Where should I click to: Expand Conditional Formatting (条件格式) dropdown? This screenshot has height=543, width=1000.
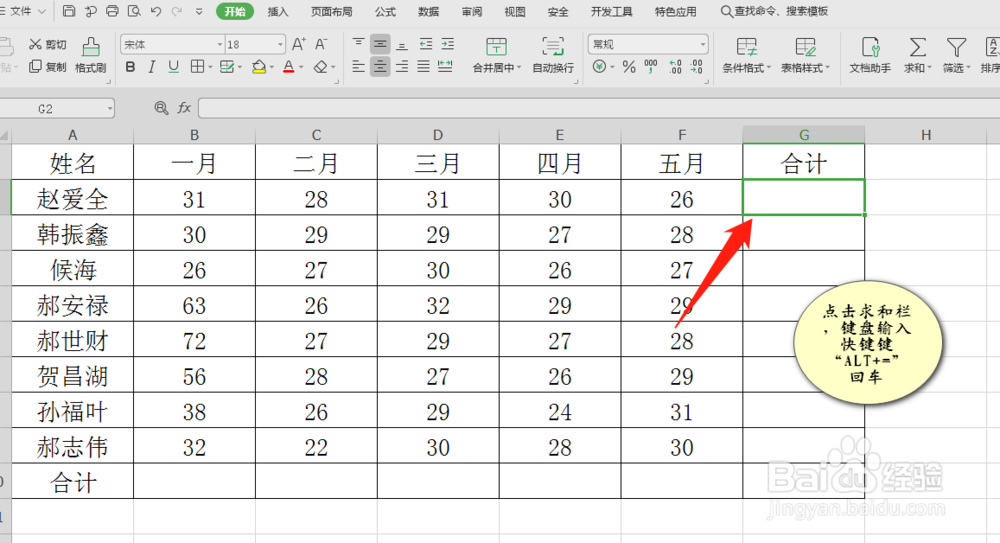pos(768,68)
